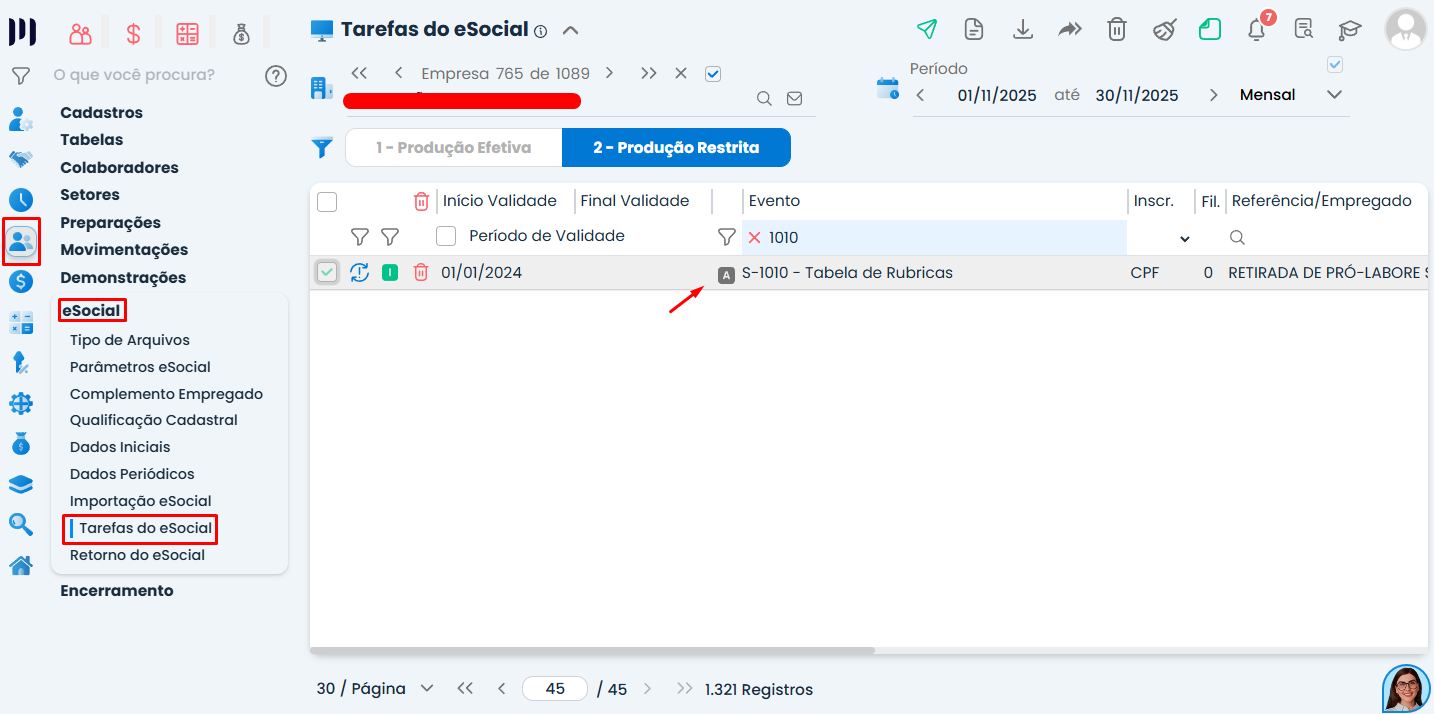
Task: Open the chat assistant avatar bottom right
Action: pos(1406,689)
